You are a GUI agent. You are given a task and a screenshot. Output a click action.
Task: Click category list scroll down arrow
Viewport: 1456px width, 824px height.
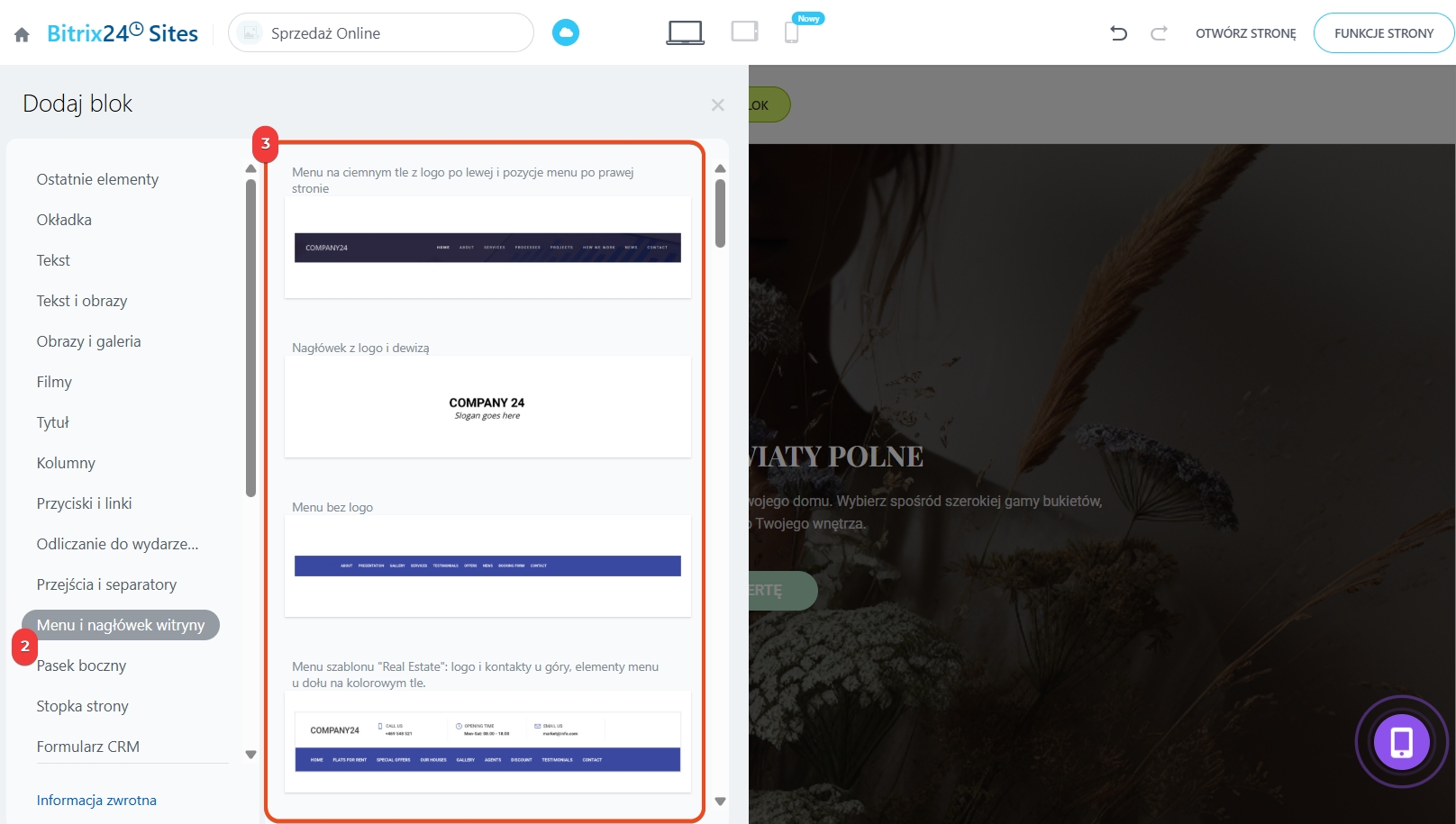point(250,755)
